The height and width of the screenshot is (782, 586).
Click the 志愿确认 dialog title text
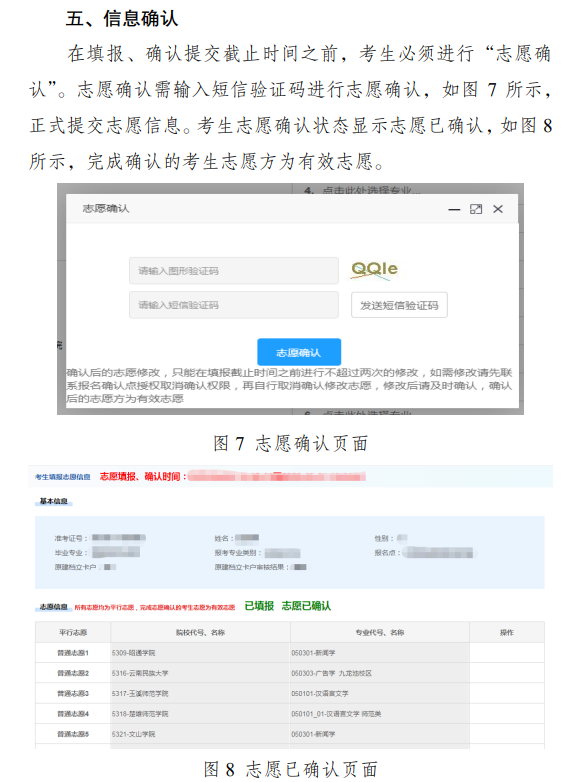106,208
